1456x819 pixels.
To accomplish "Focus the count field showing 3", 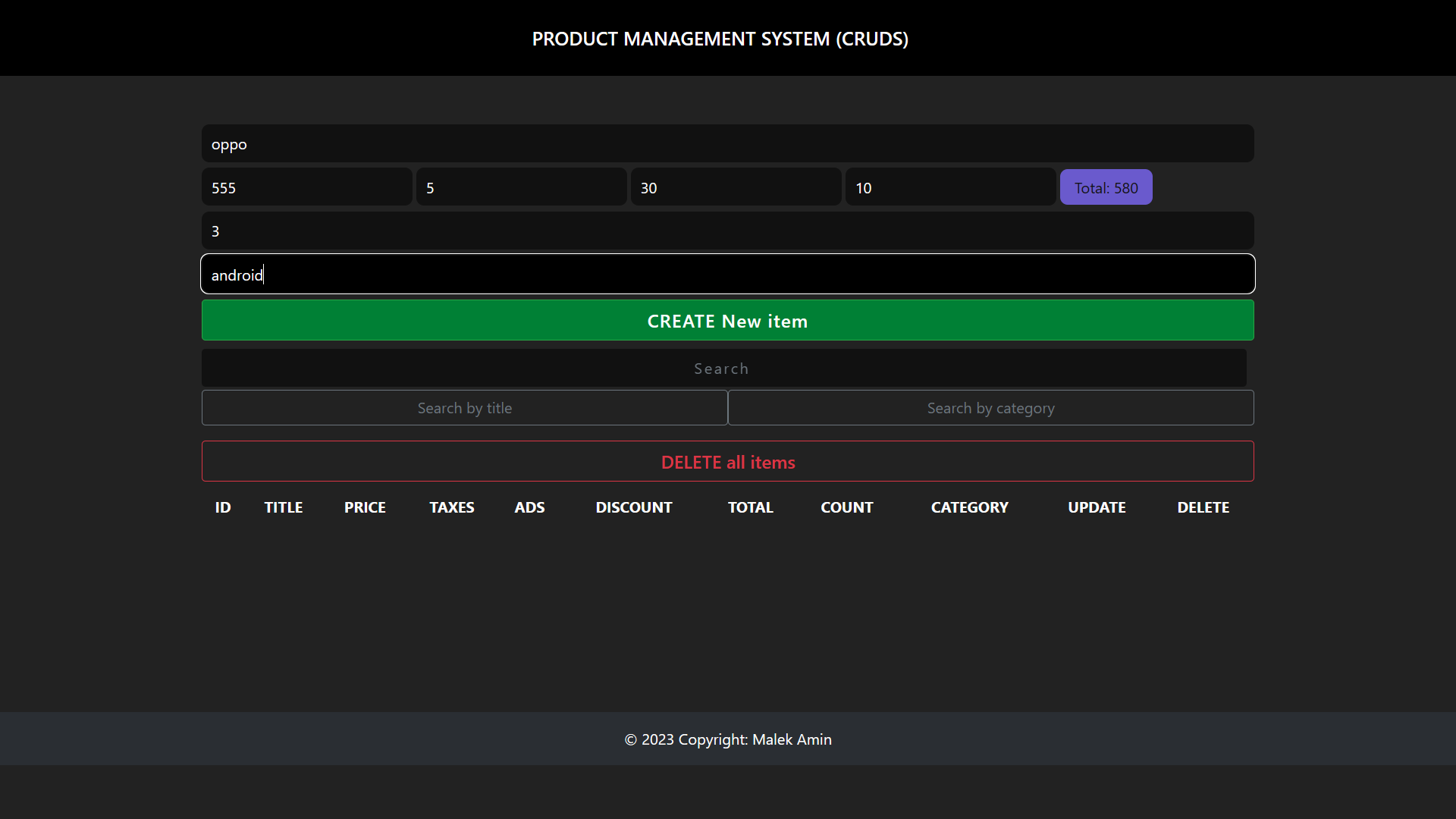I will [x=727, y=231].
